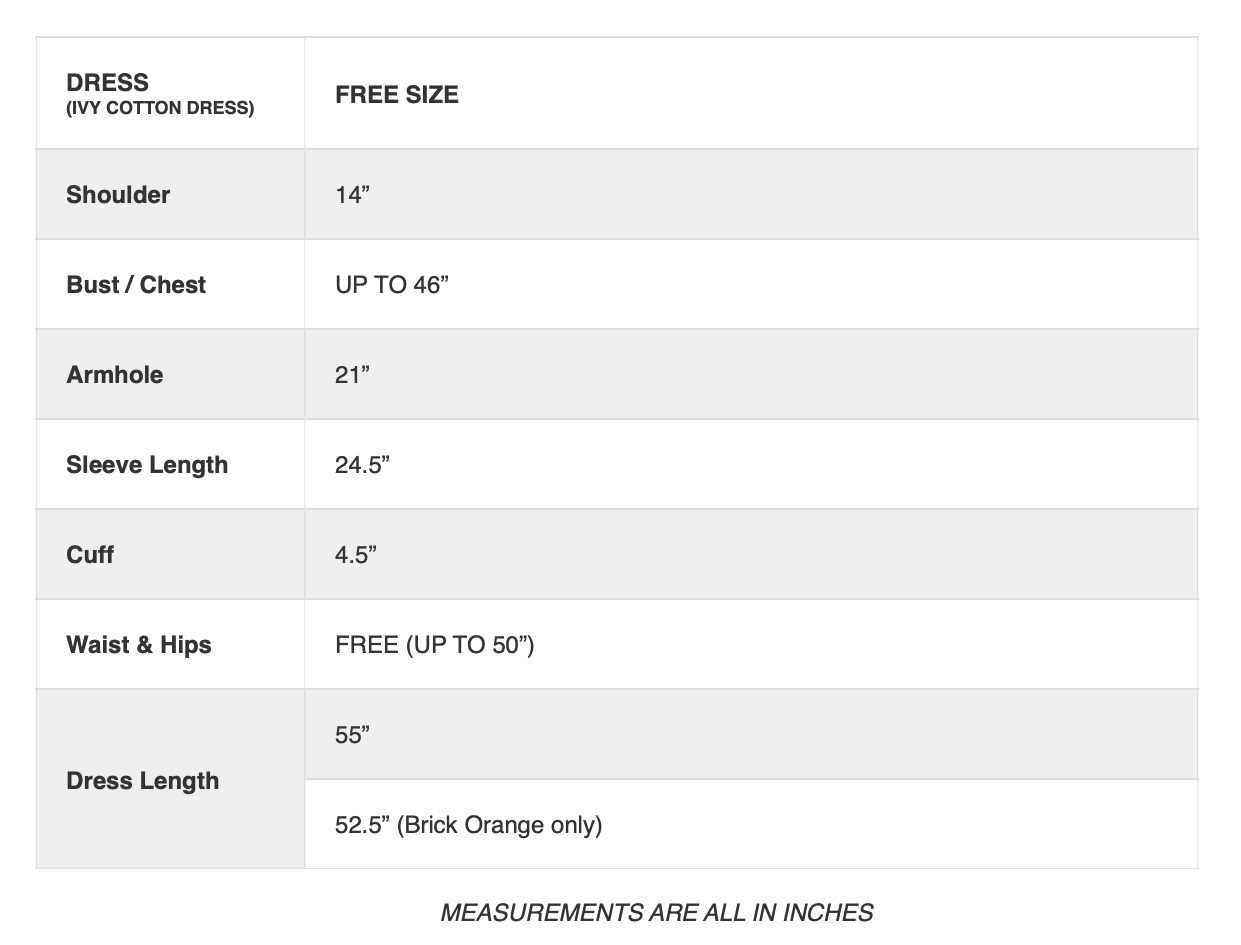Select the FREE (UP TO 50") value
Image resolution: width=1241 pixels, height=945 pixels.
[x=434, y=645]
